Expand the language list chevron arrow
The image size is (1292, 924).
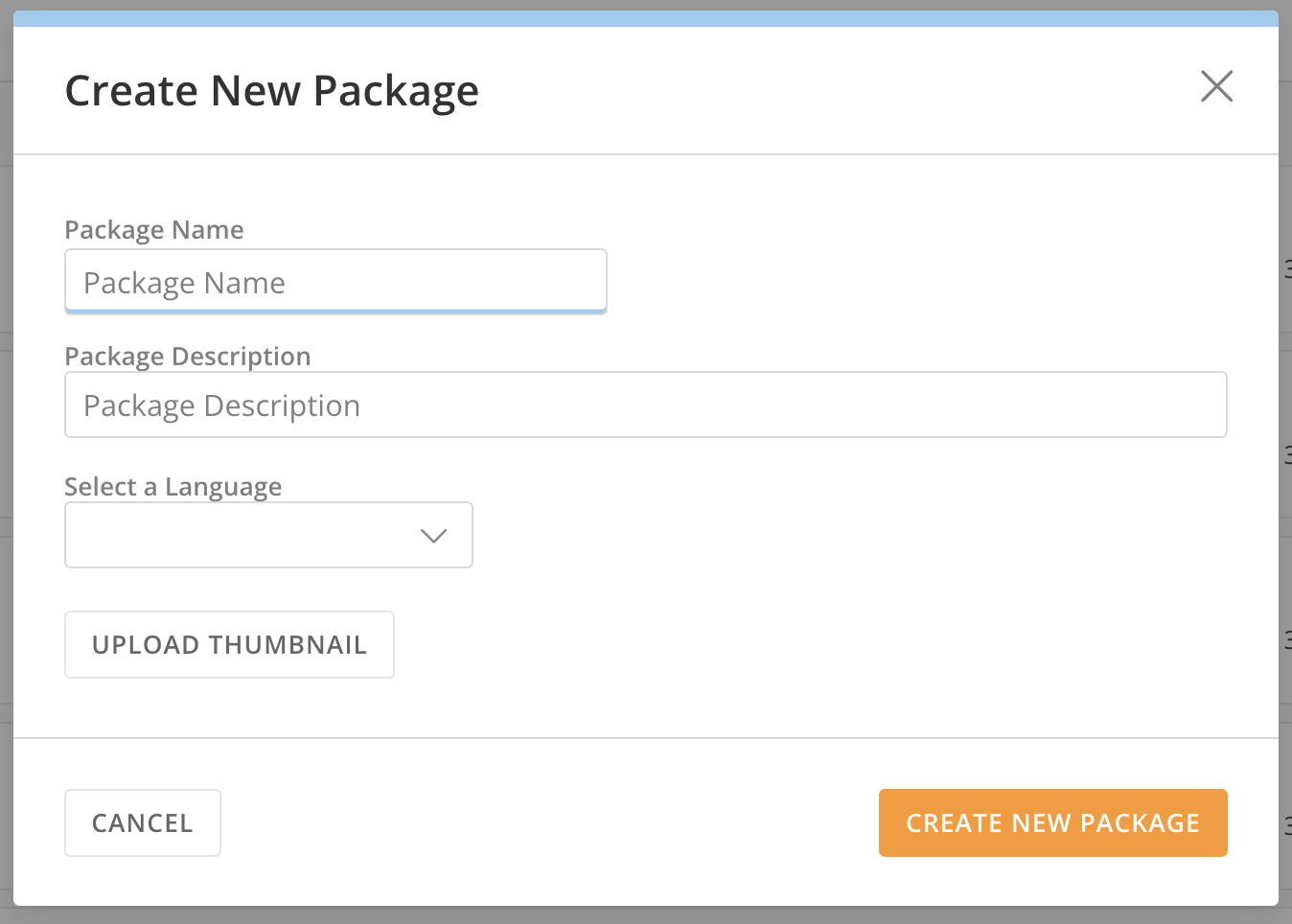coord(433,536)
